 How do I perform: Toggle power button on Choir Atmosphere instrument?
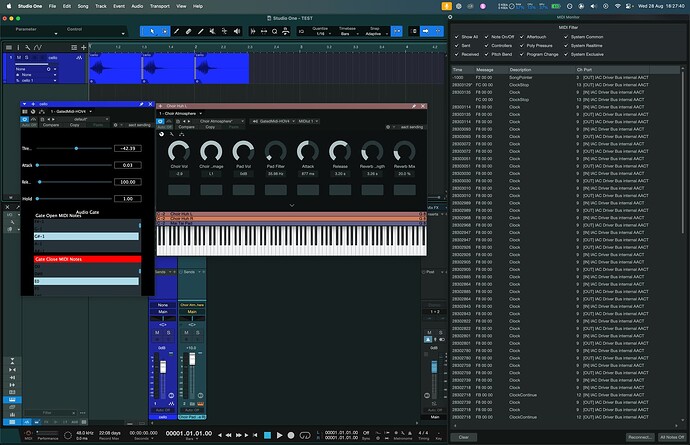[x=161, y=121]
